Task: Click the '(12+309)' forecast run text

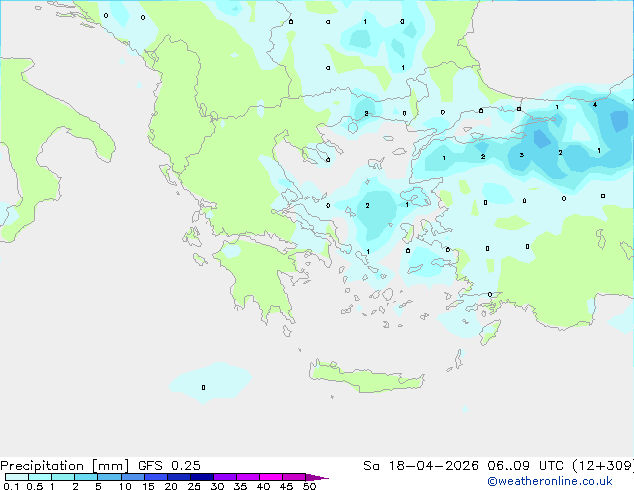Action: coord(603,466)
